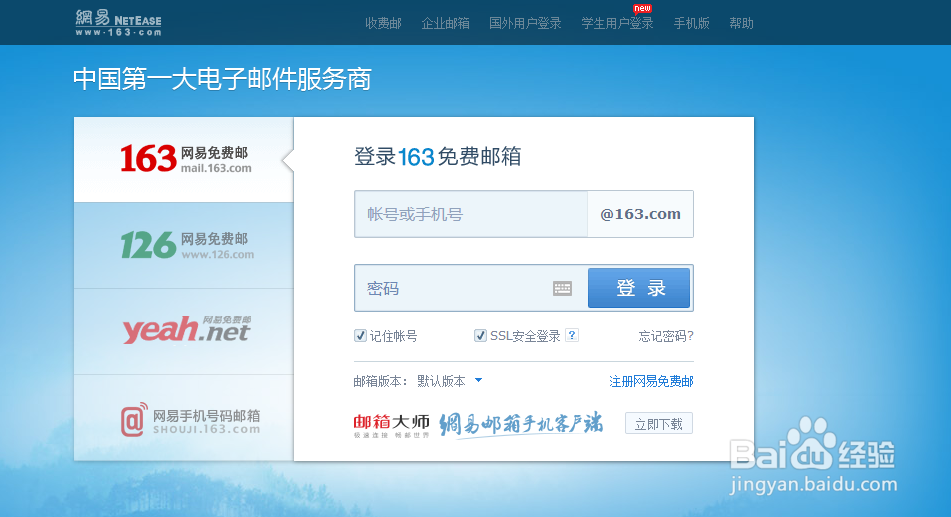Screen dimensions: 951x517
Task: Open 企业邮箱 in the top navigation
Action: (x=445, y=24)
